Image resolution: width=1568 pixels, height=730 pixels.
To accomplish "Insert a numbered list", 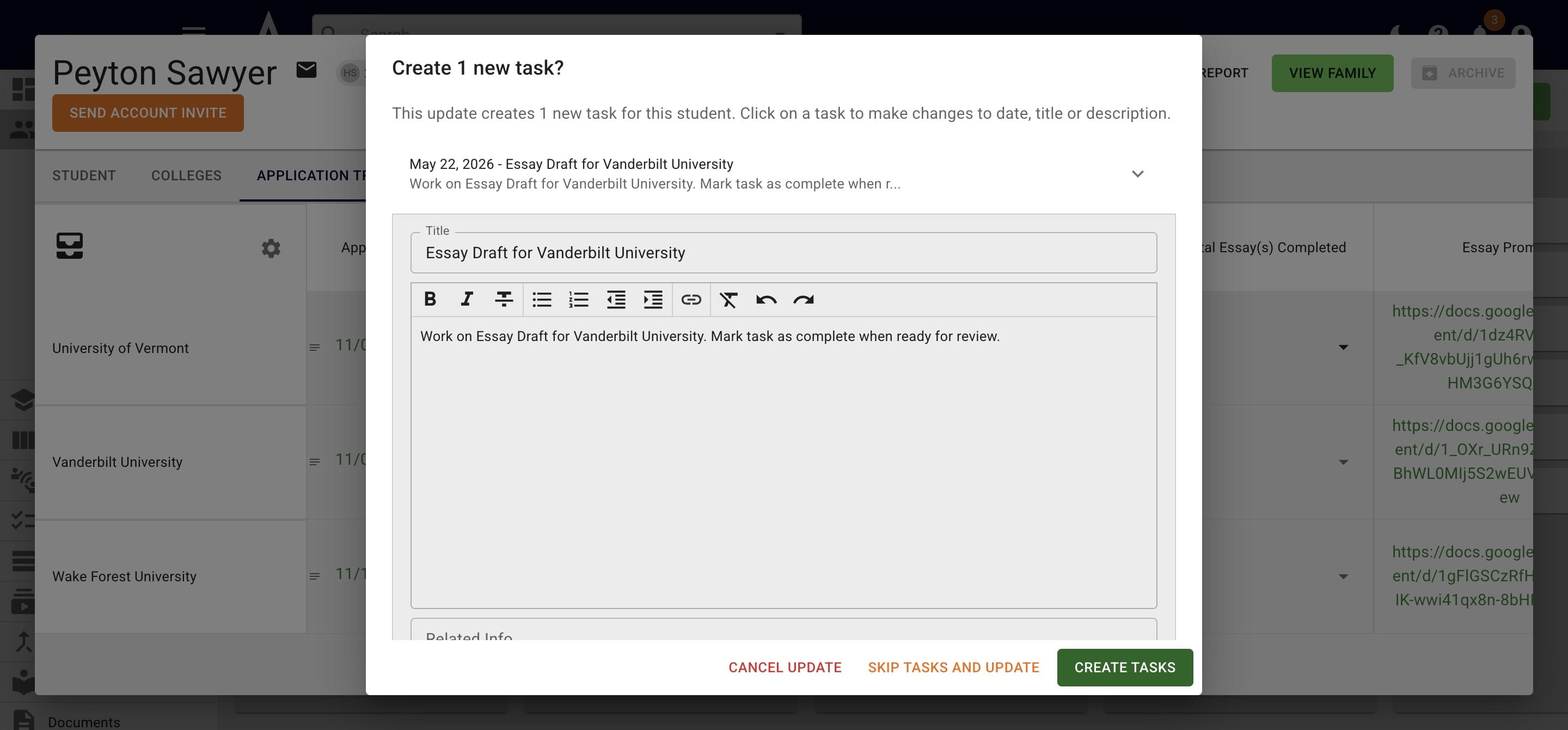I will [579, 299].
